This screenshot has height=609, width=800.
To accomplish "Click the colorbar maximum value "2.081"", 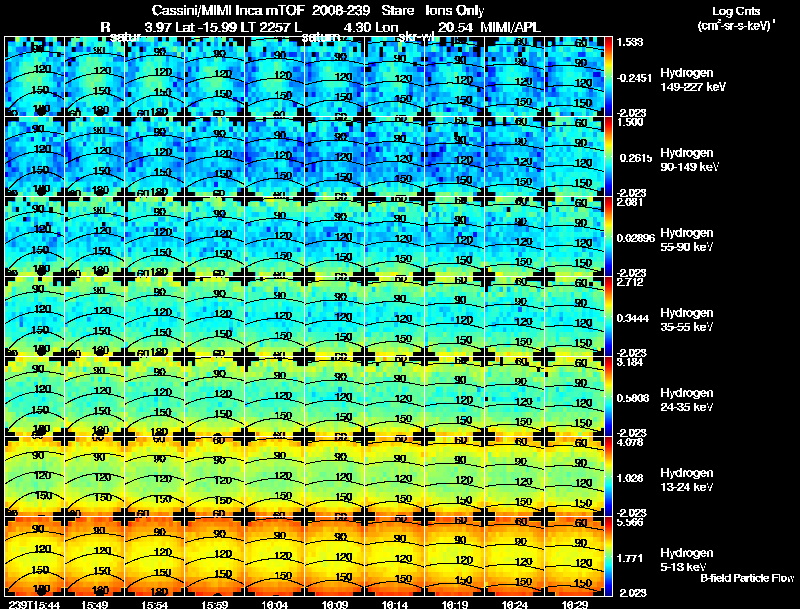I will coord(630,202).
